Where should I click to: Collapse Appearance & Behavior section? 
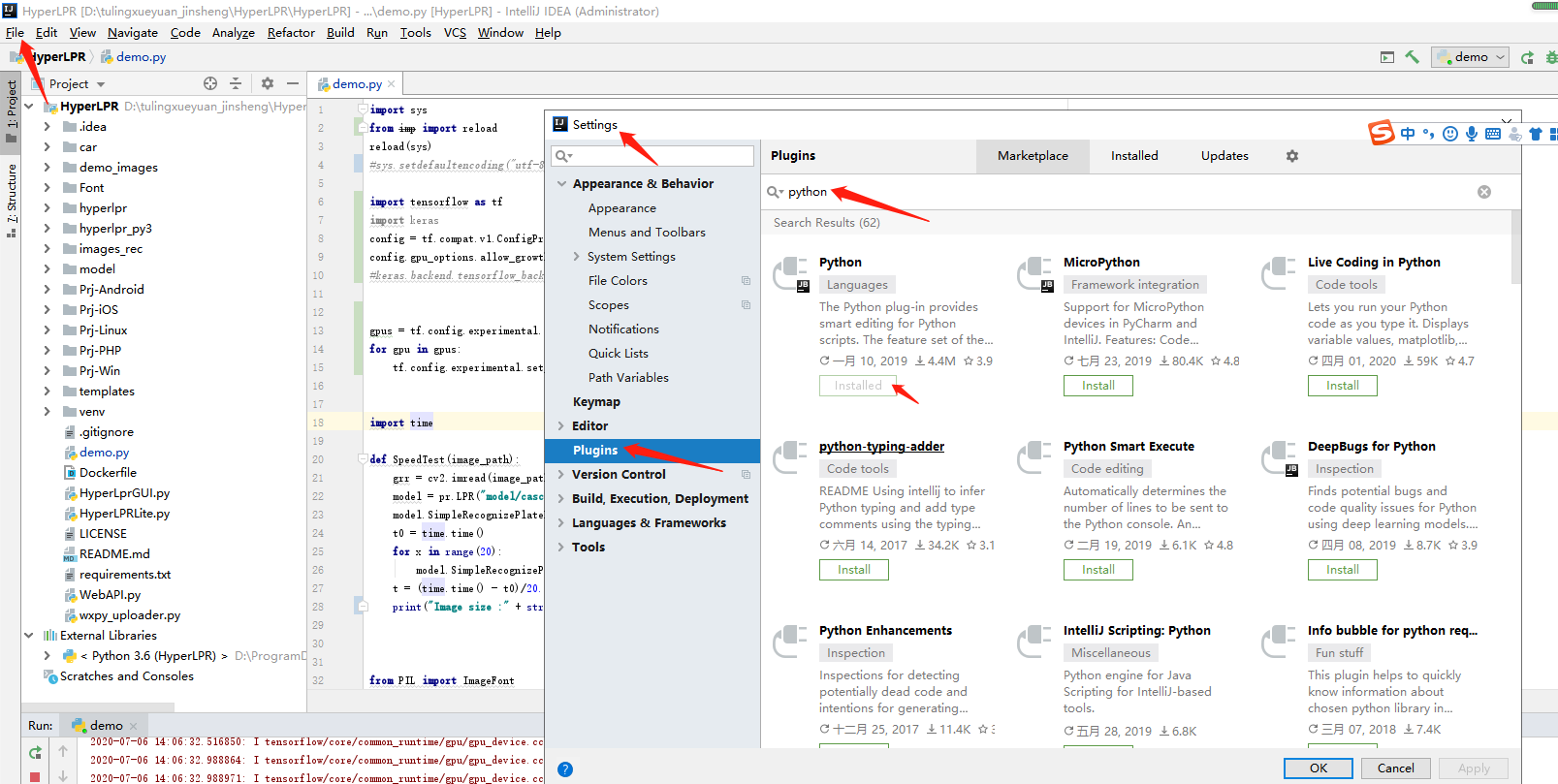point(561,184)
